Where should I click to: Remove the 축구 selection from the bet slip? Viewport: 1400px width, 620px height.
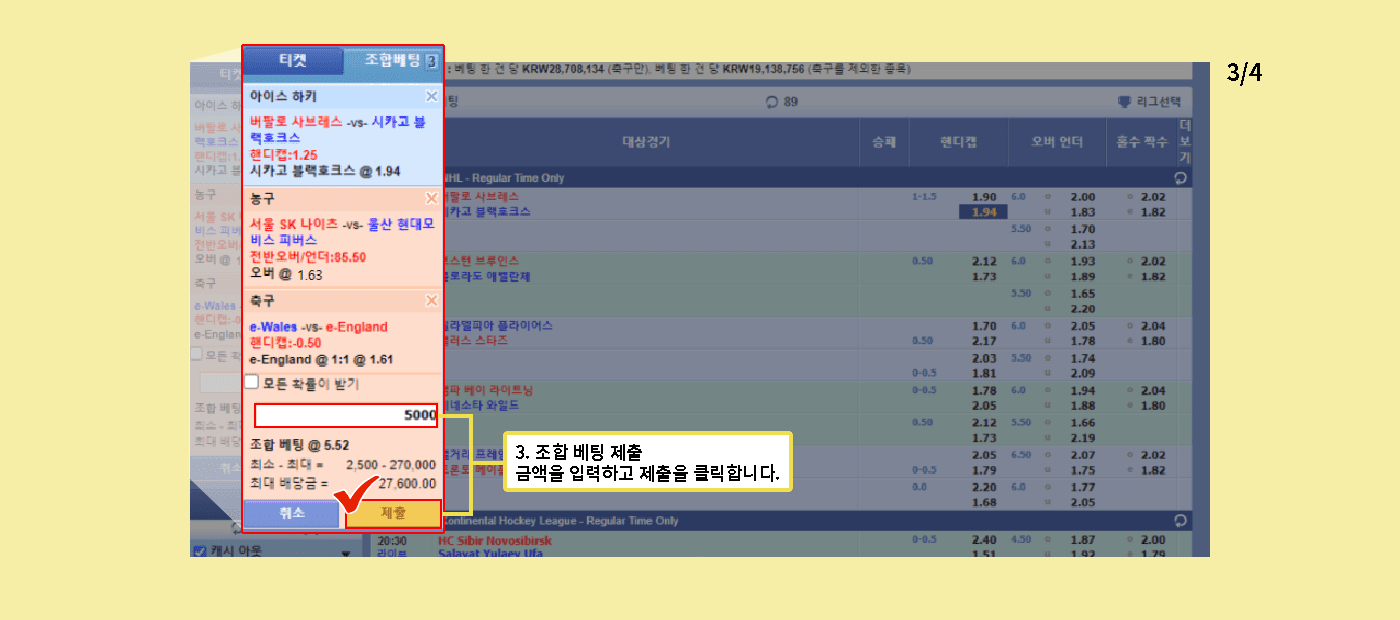[431, 300]
